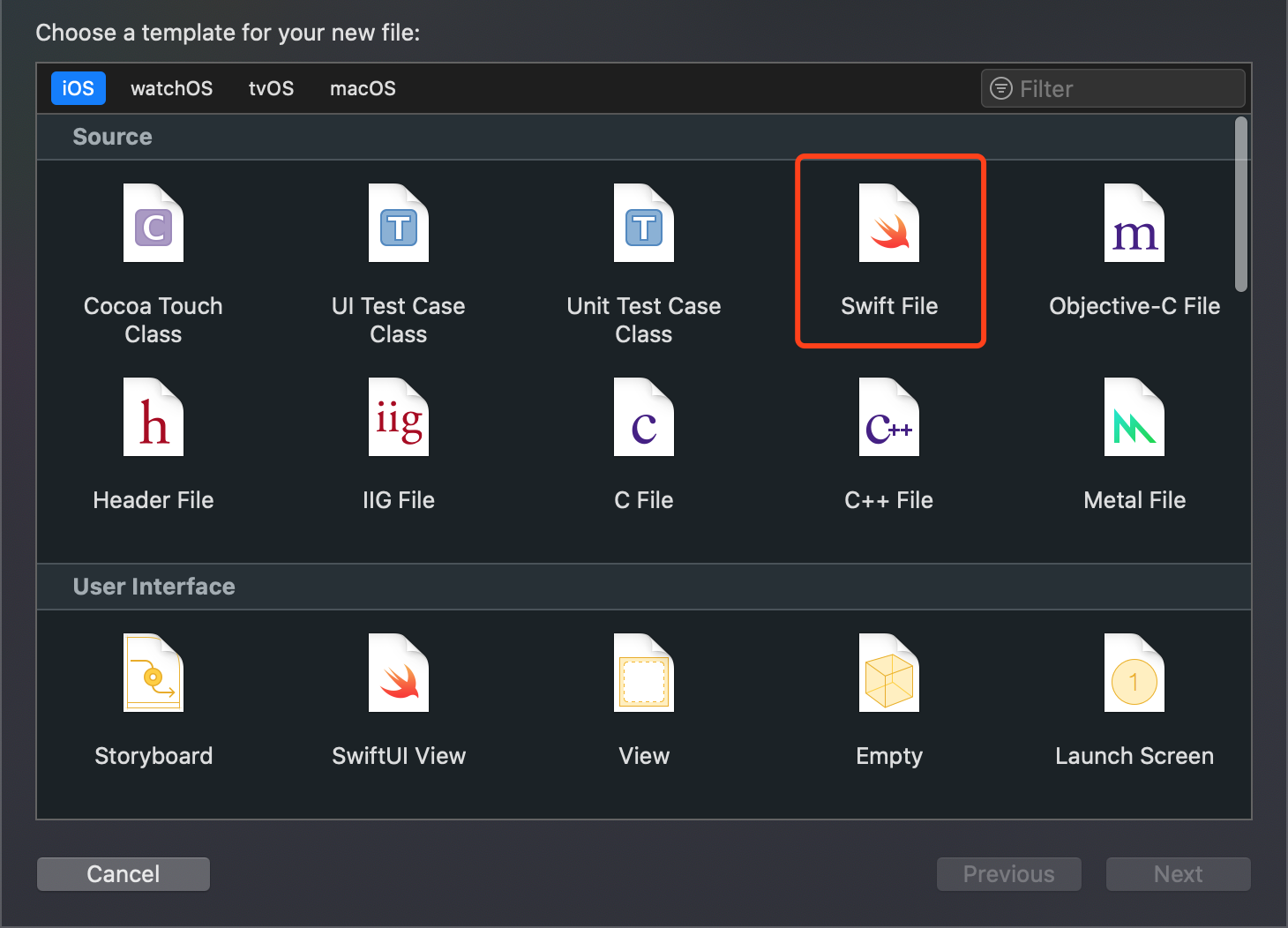This screenshot has width=1288, height=928.
Task: Open the tvOS platform tab
Action: click(x=272, y=88)
